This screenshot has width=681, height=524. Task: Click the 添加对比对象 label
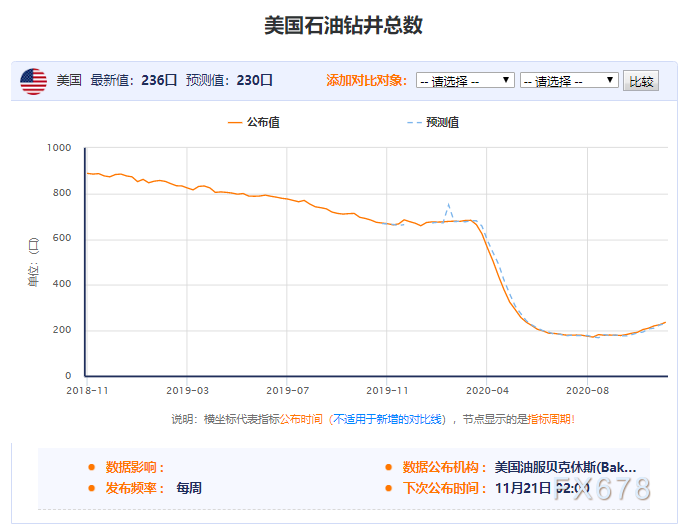[x=367, y=80]
